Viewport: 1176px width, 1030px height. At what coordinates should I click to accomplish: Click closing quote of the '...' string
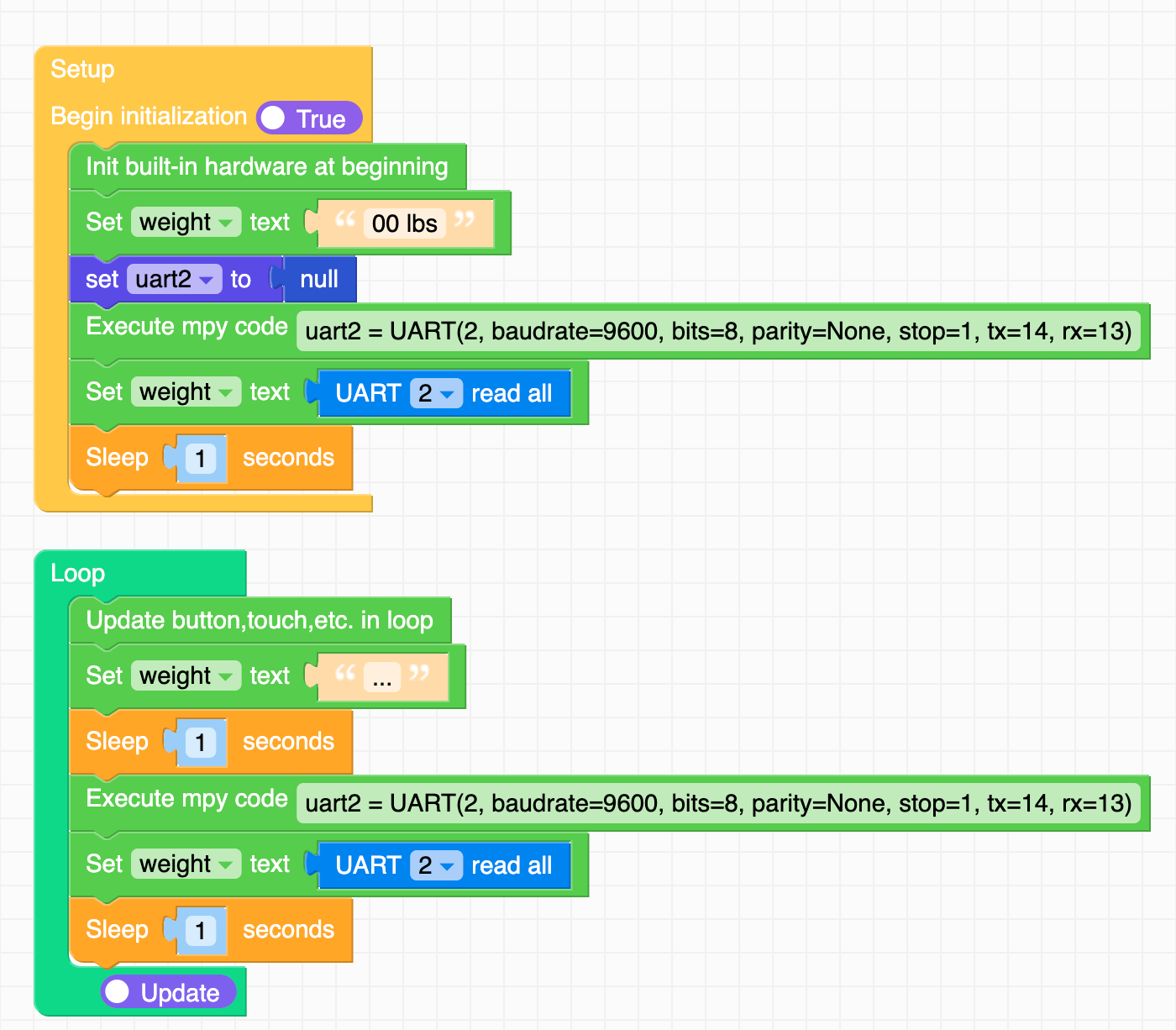[x=419, y=673]
